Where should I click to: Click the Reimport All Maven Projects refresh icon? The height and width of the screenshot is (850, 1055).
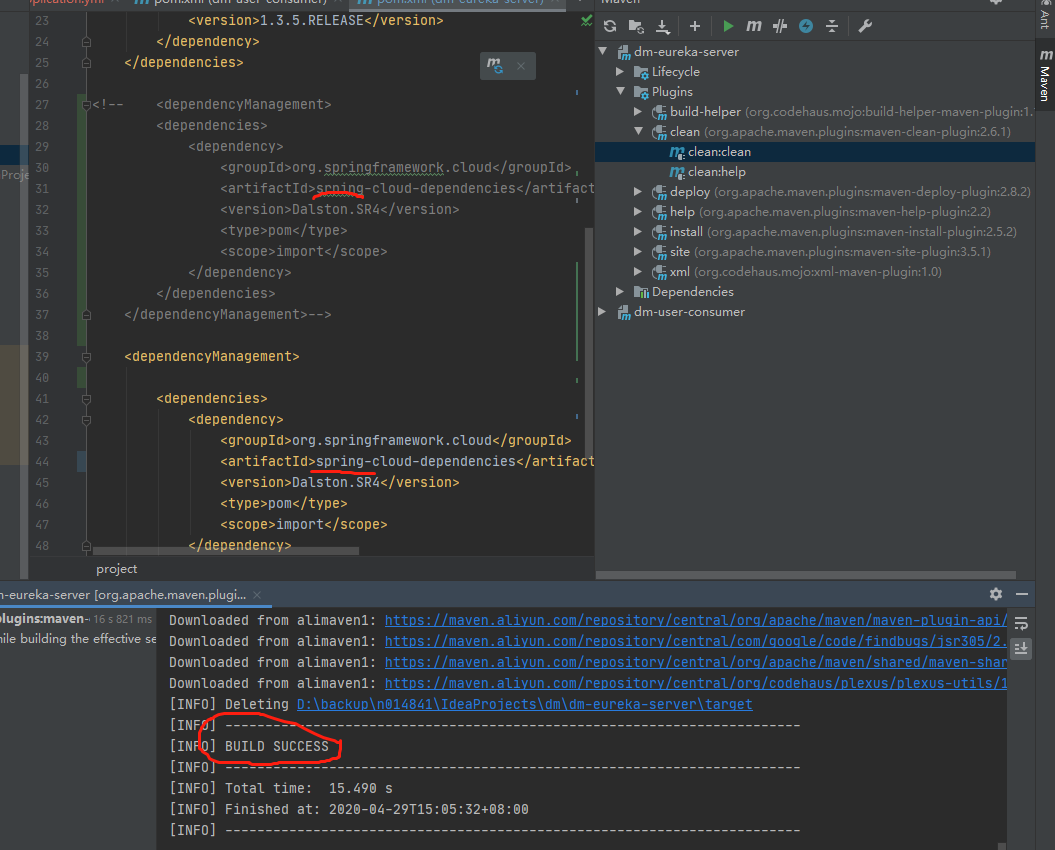(x=610, y=26)
